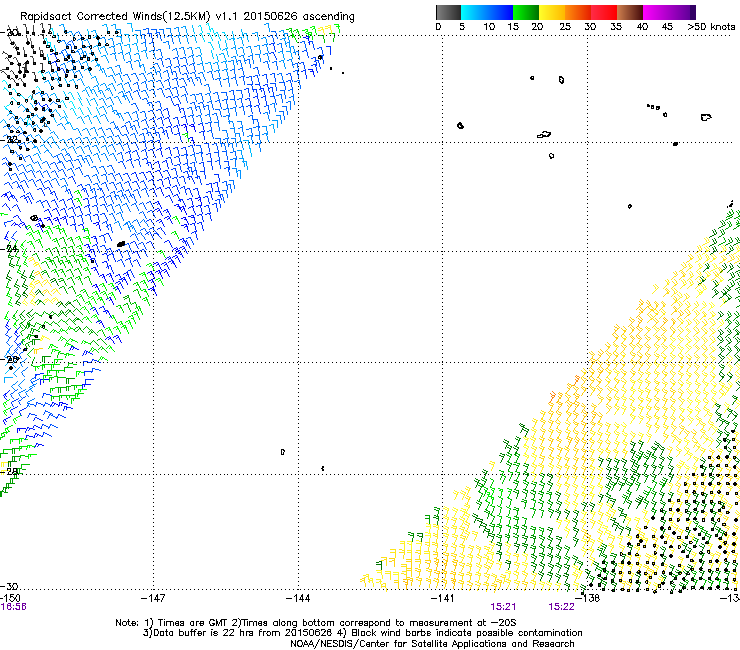Click the "20" legend scale label

pyautogui.click(x=537, y=27)
